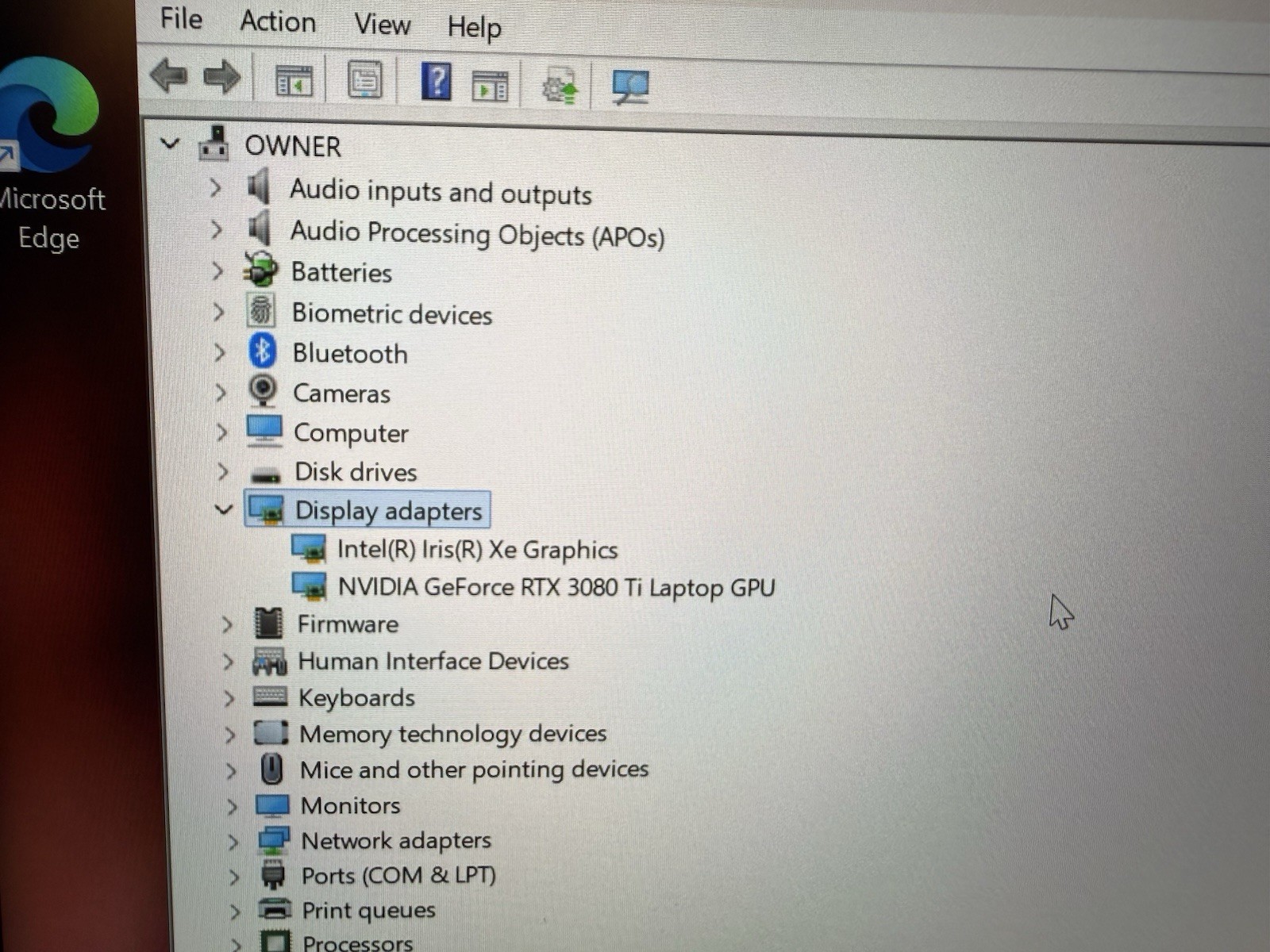Expand the Bluetooth category chevron
The height and width of the screenshot is (952, 1270).
pos(219,352)
